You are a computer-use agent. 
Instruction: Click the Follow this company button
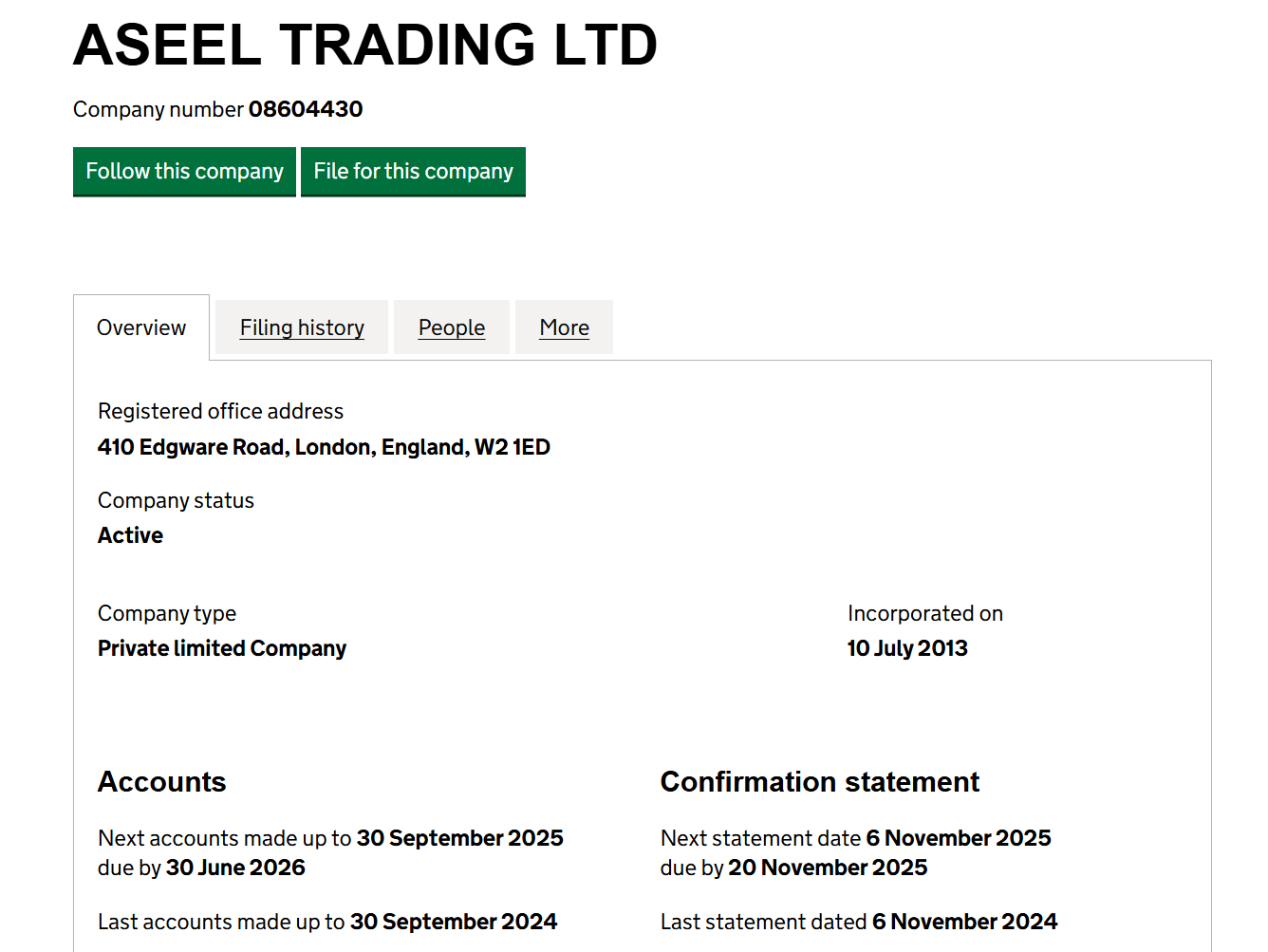[x=184, y=171]
